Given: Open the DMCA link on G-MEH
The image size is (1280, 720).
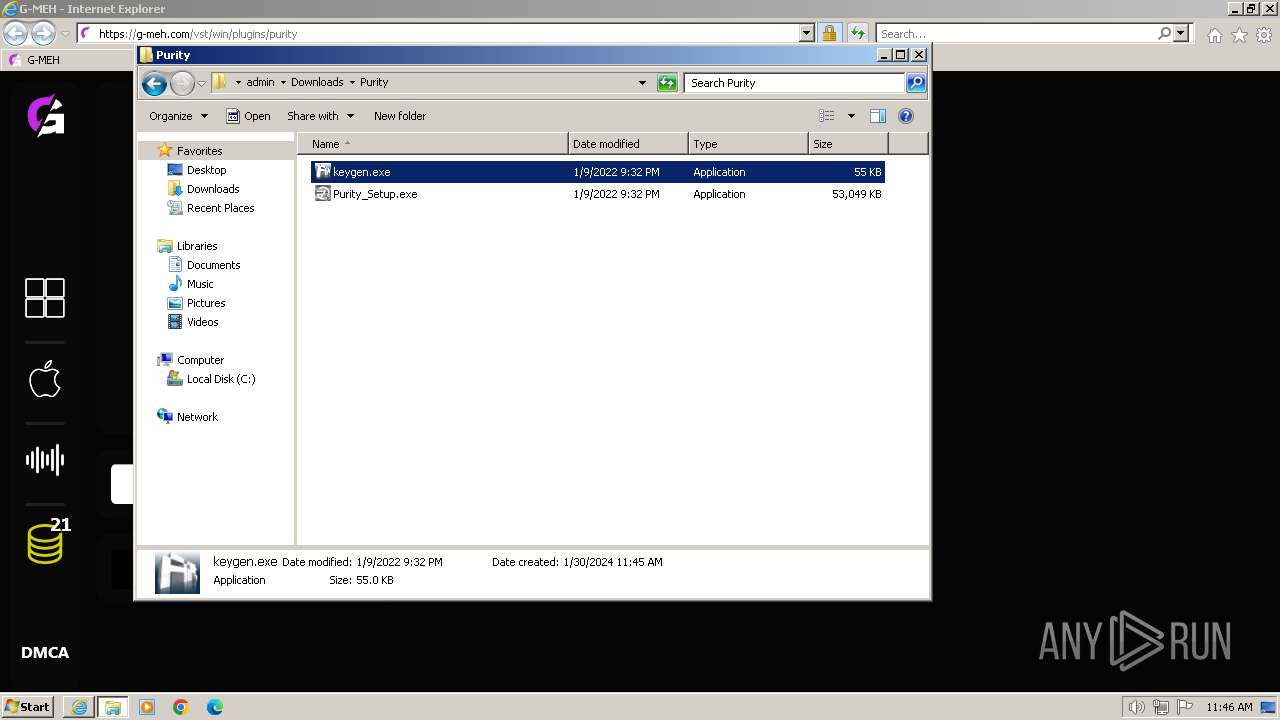Looking at the screenshot, I should pyautogui.click(x=45, y=652).
